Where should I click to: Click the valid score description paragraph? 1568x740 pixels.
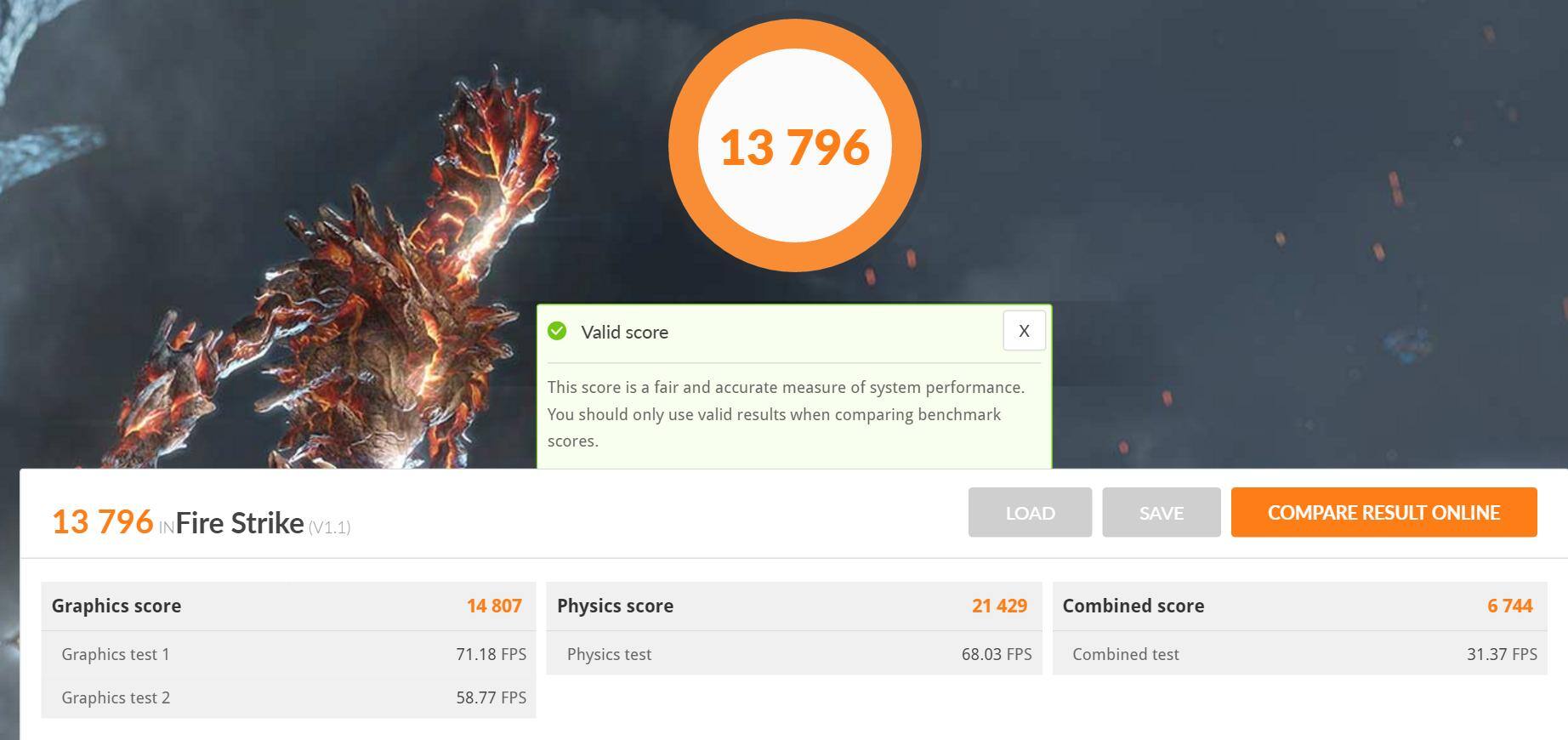pyautogui.click(x=785, y=414)
